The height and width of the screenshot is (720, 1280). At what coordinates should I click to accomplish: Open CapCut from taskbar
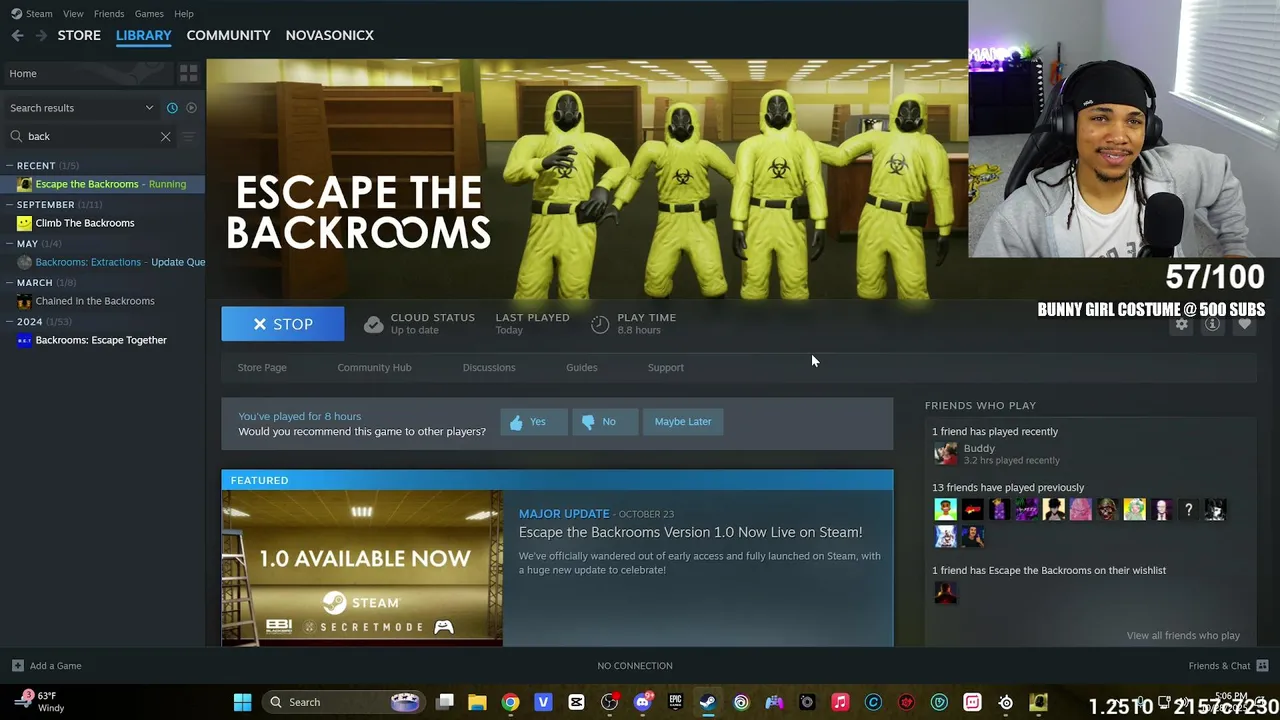click(576, 702)
